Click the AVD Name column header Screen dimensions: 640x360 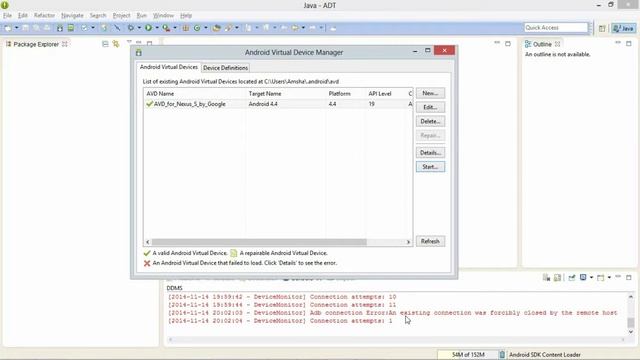(195, 93)
